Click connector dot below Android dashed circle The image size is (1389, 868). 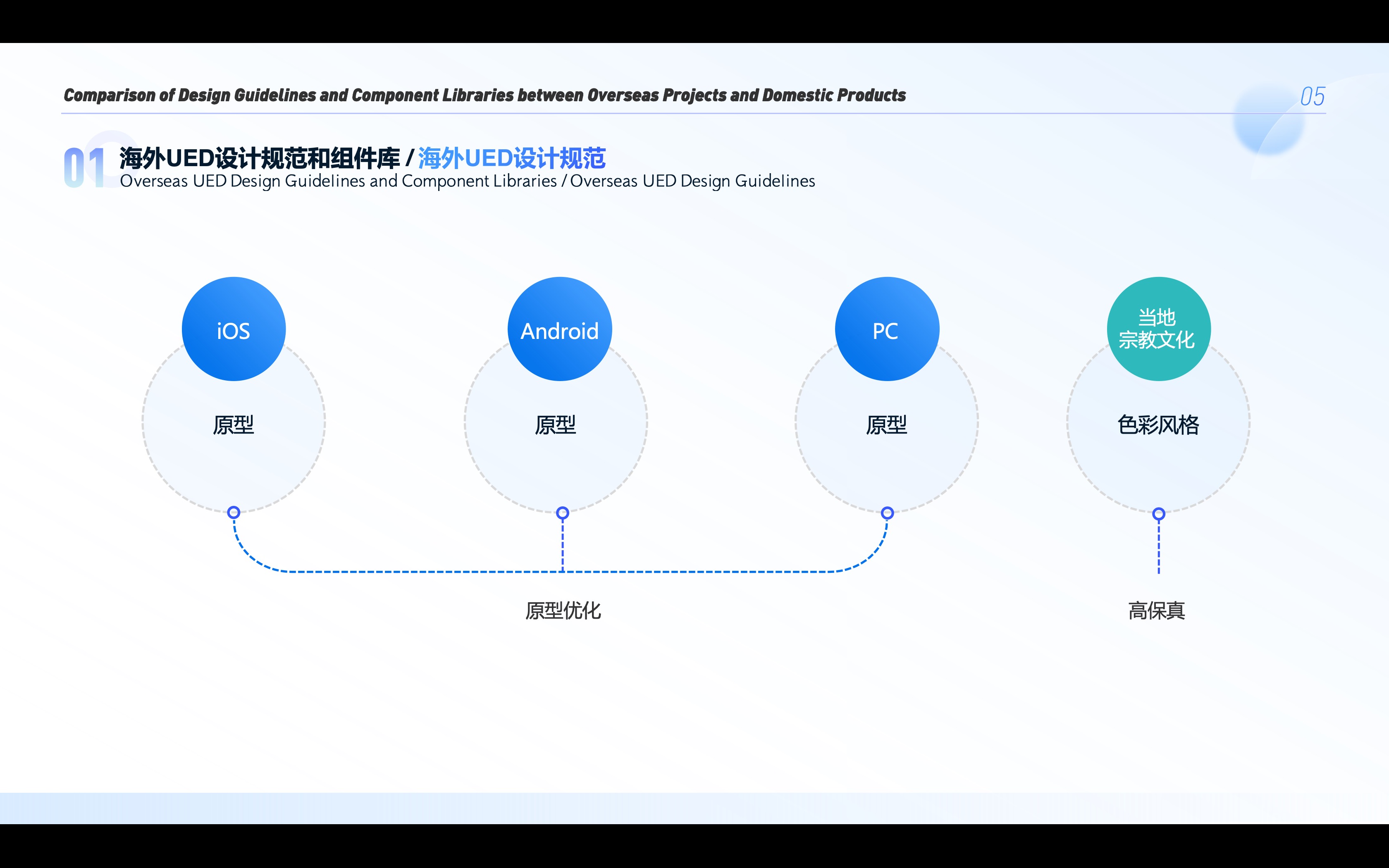563,513
